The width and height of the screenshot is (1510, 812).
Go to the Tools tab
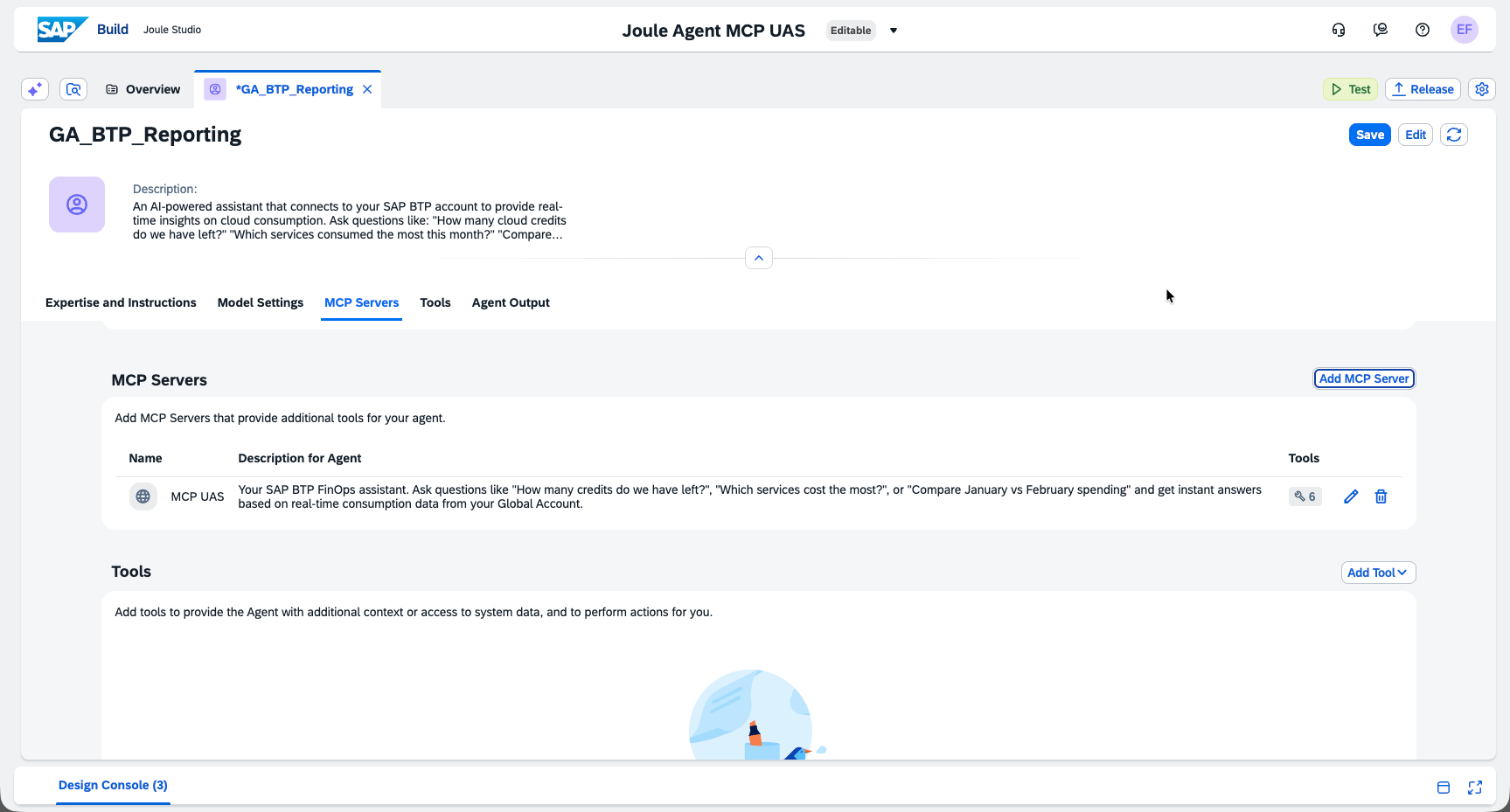[435, 302]
